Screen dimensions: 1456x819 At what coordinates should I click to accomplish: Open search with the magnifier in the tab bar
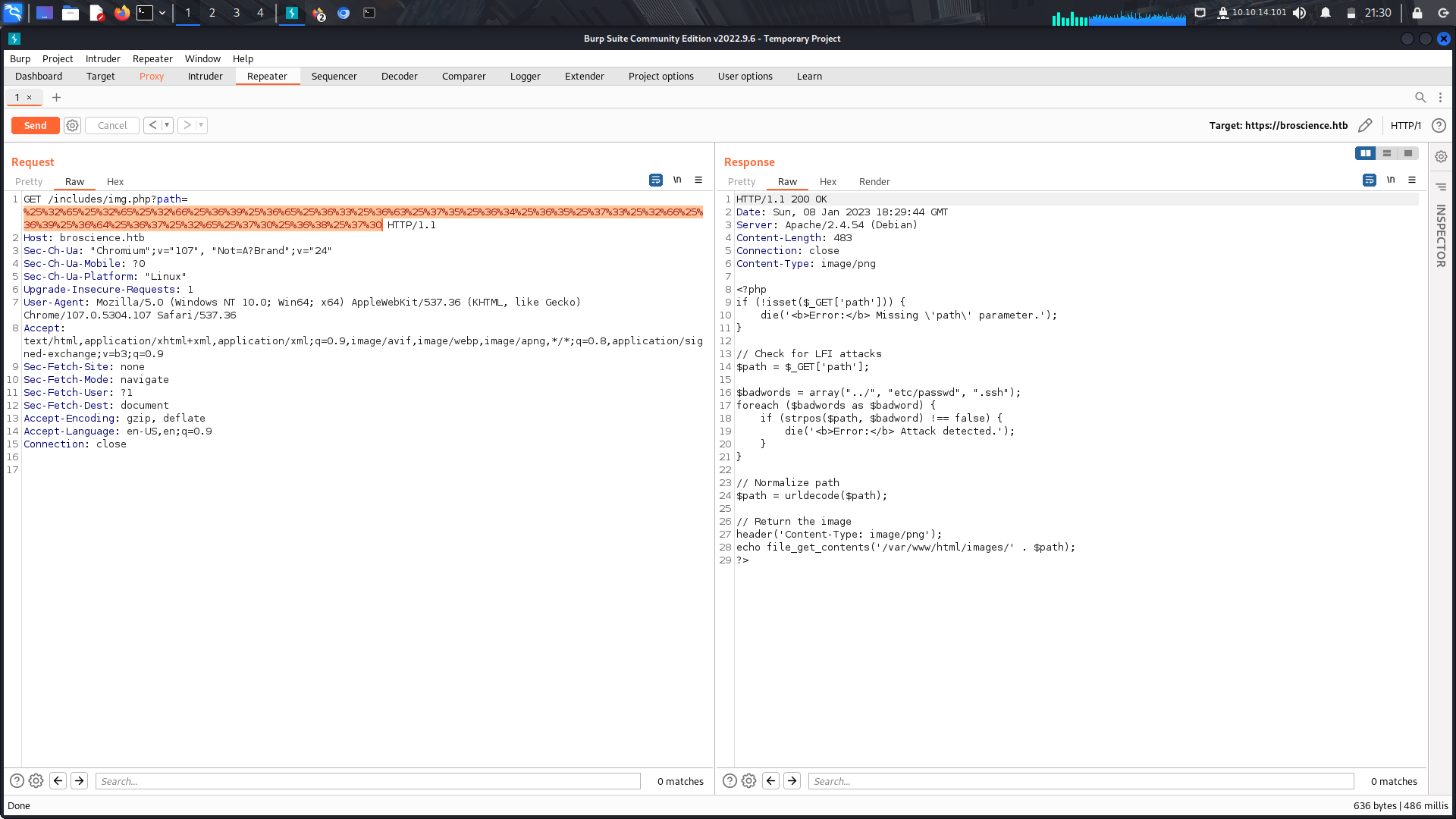1421,97
